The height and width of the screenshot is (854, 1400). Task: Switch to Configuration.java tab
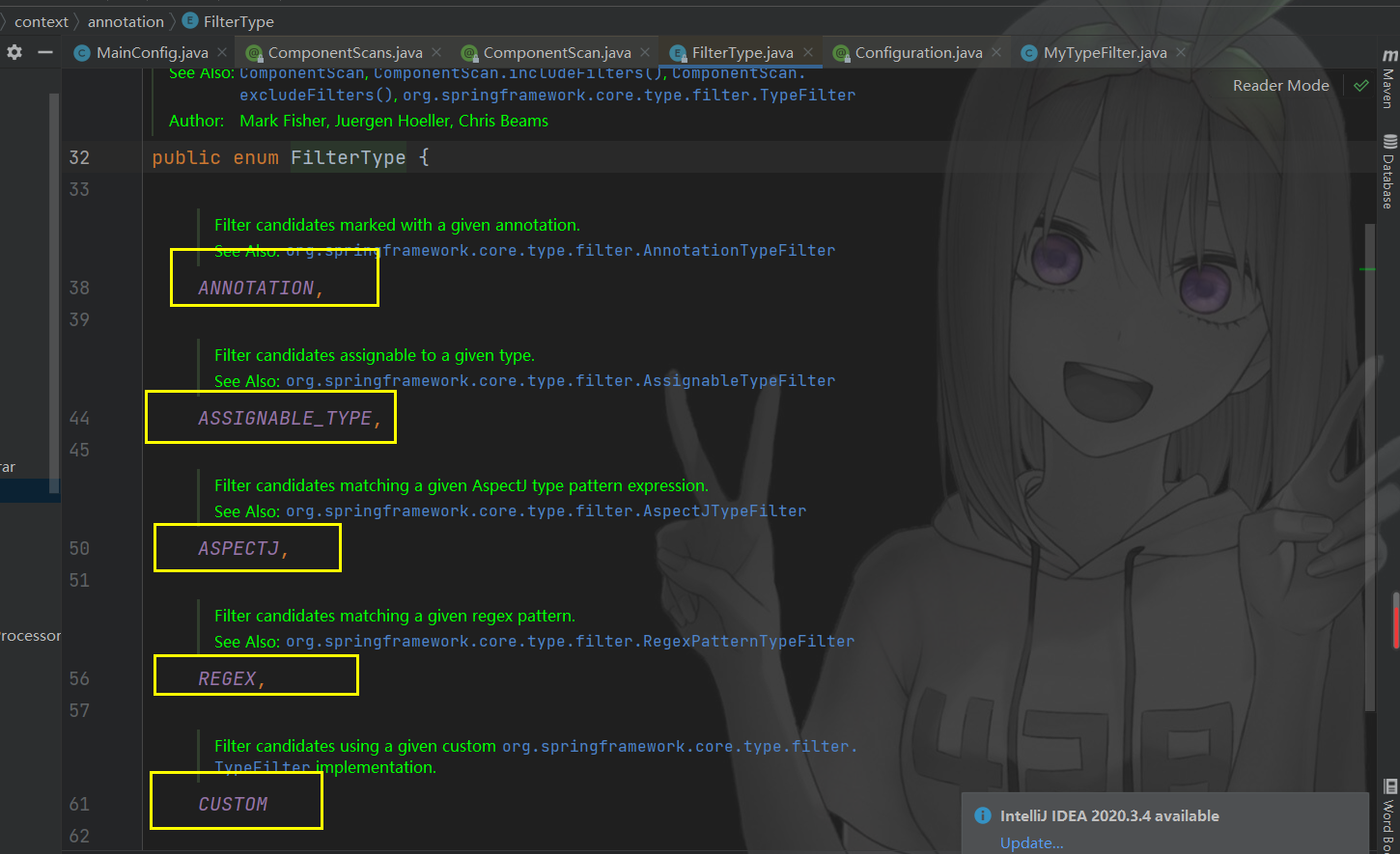click(918, 52)
